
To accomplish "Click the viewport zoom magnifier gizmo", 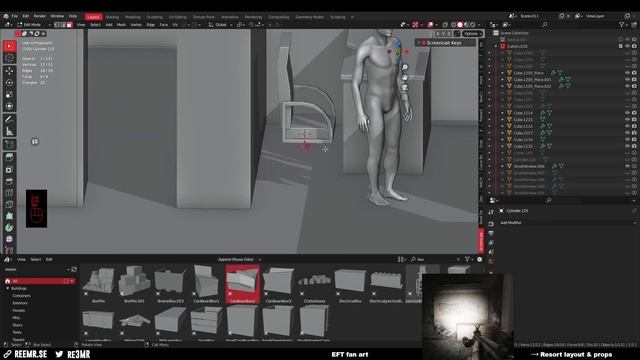I will [404, 67].
